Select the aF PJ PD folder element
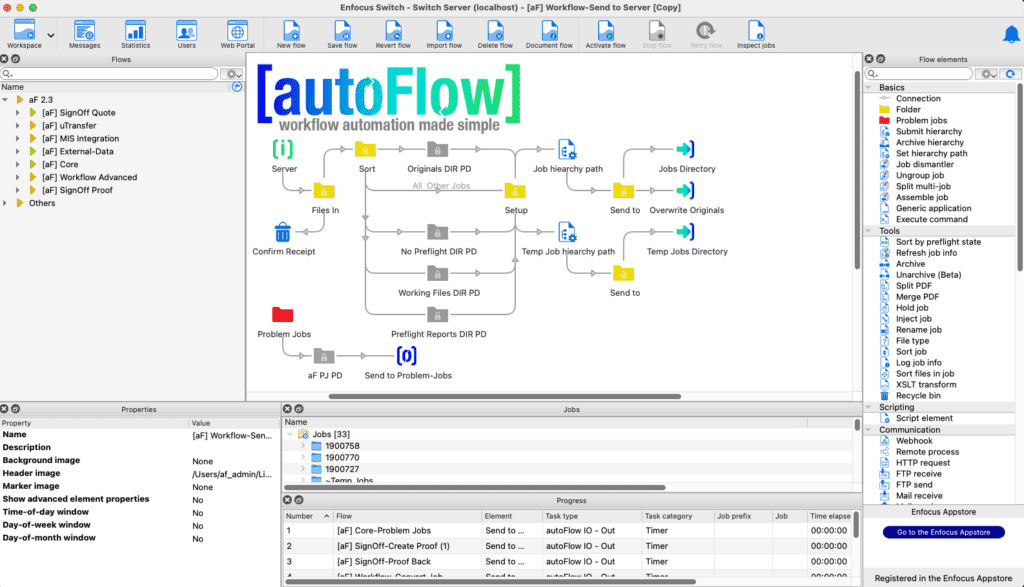The width and height of the screenshot is (1024, 587). 324,356
